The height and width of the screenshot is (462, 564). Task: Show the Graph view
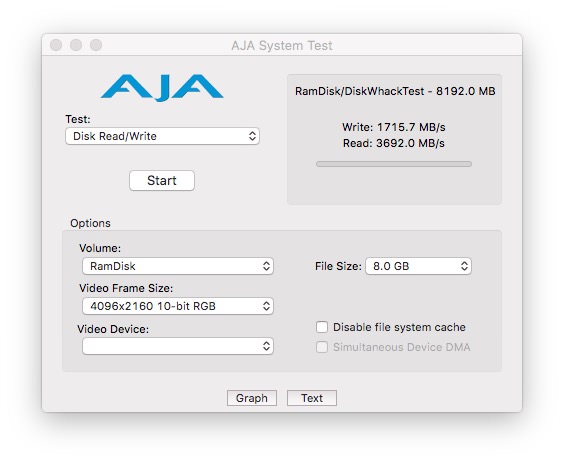[252, 398]
